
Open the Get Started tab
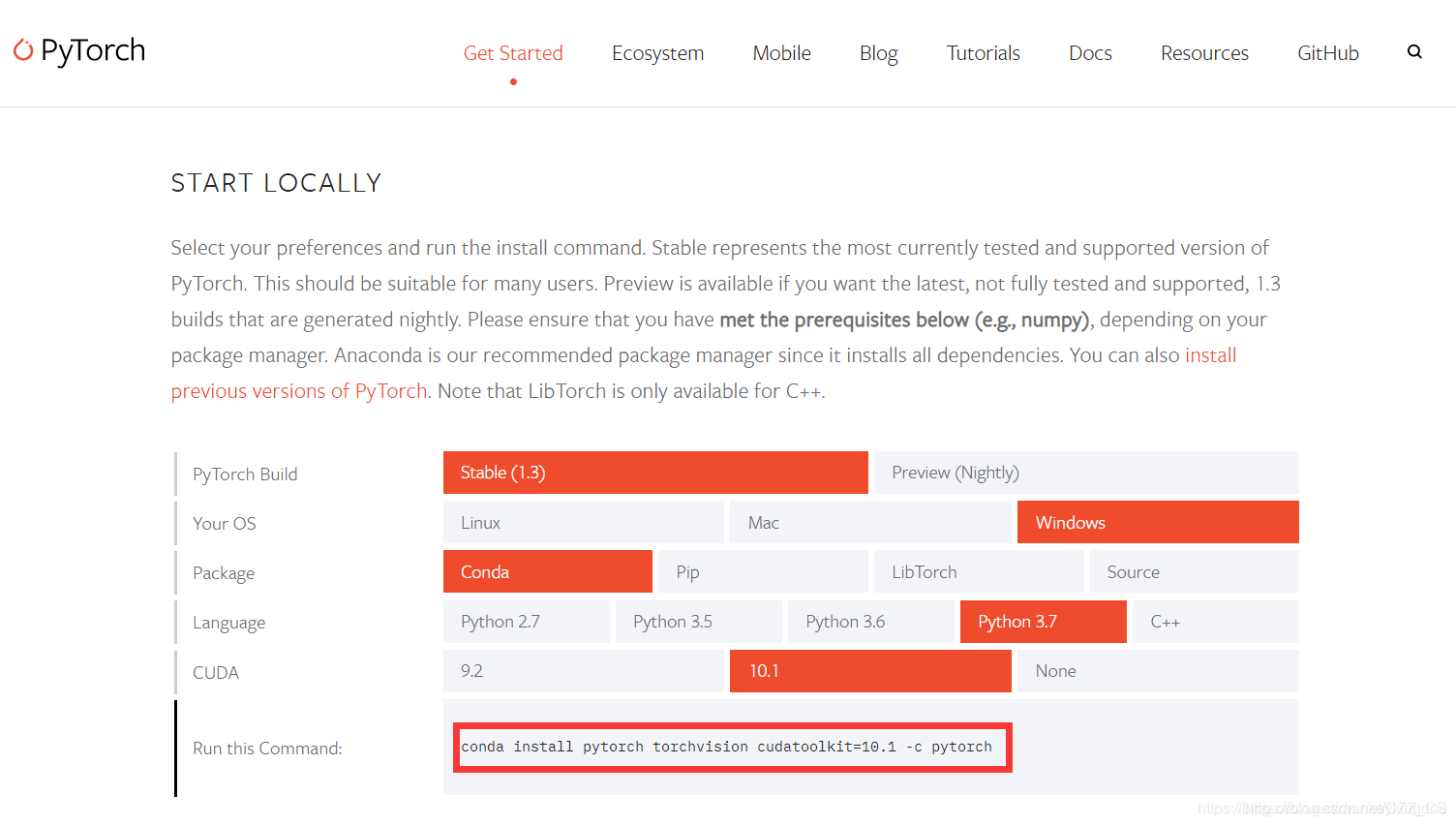513,53
